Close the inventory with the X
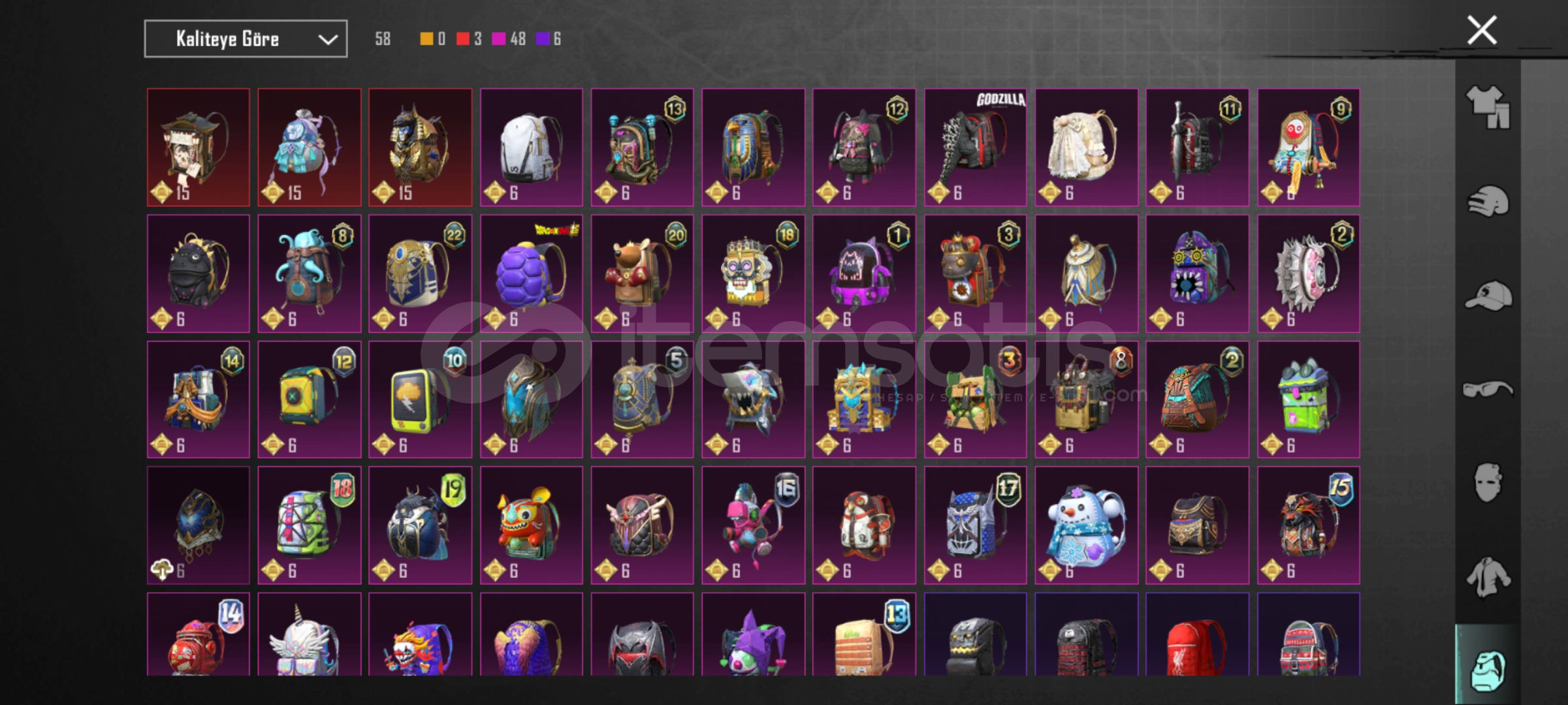This screenshot has height=705, width=1568. [x=1482, y=30]
